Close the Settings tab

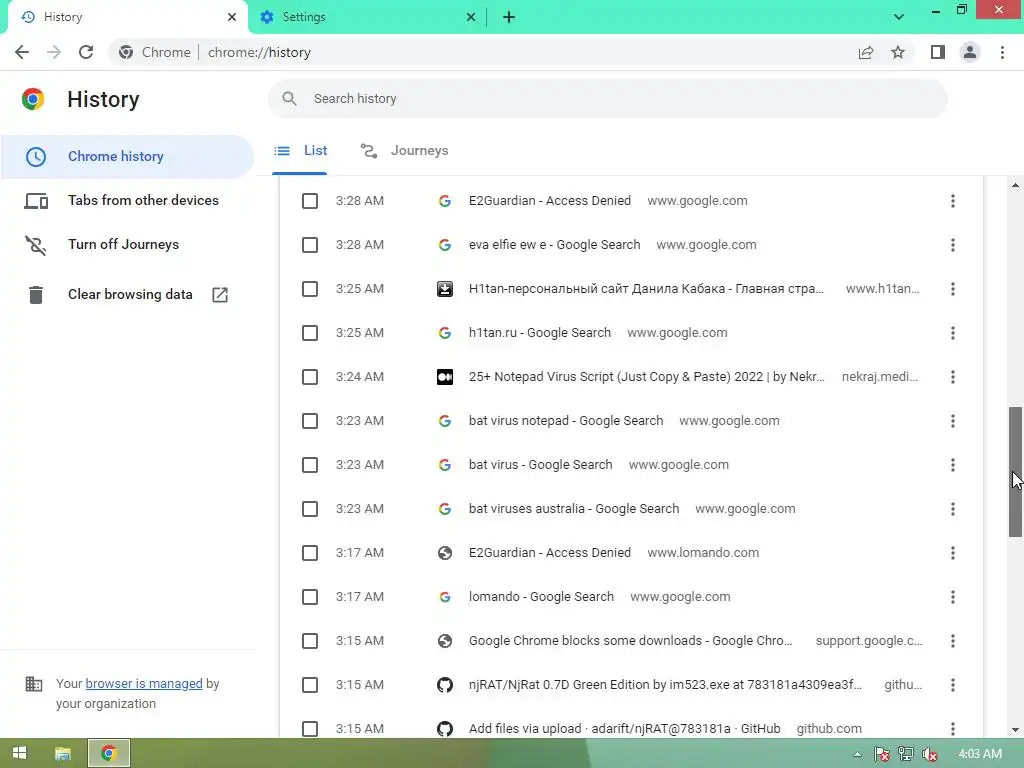point(471,17)
